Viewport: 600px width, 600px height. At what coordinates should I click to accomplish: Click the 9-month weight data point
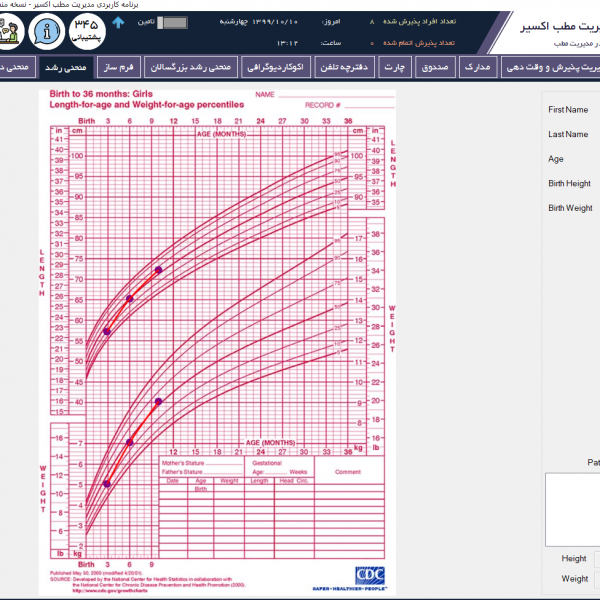tap(158, 401)
